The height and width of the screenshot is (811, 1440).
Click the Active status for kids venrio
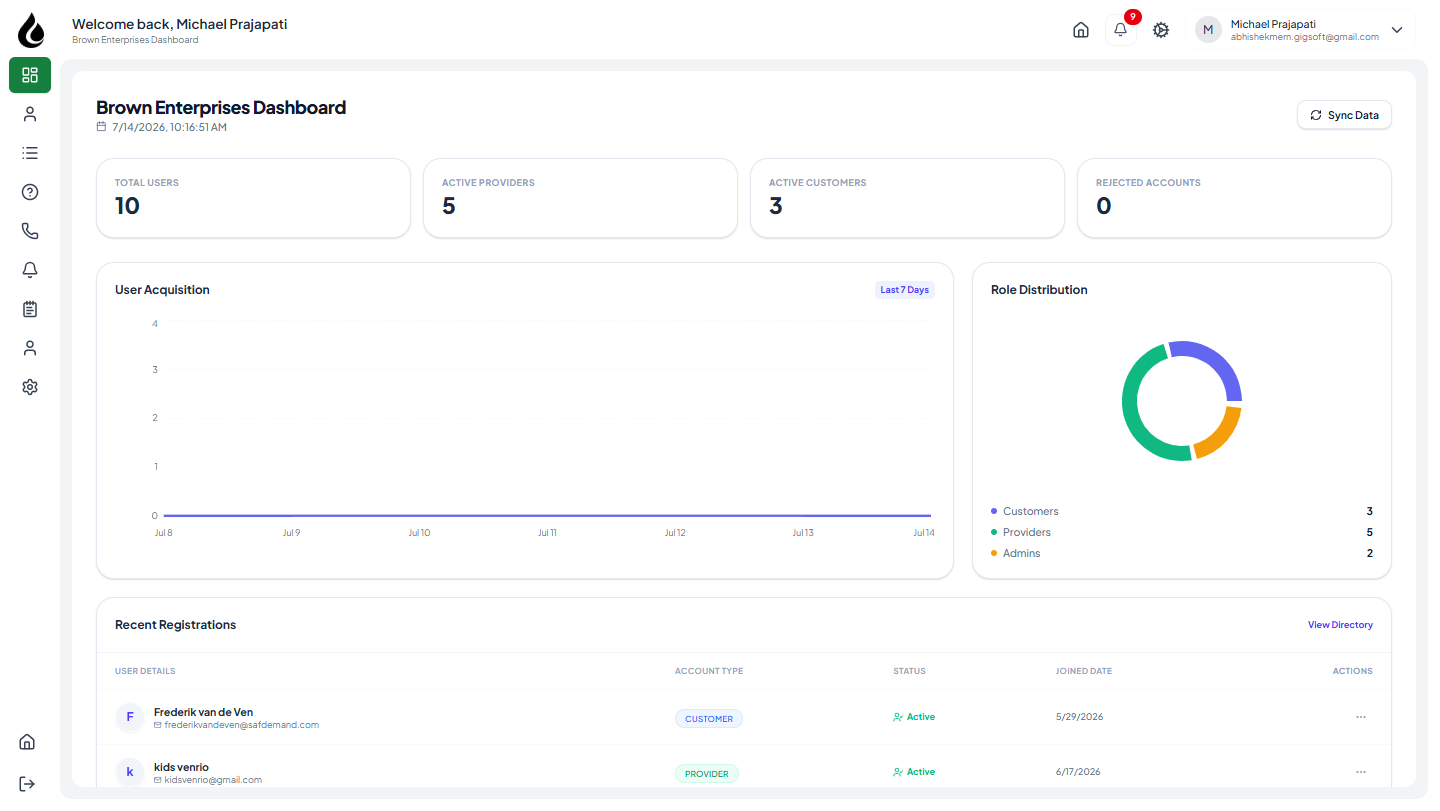(914, 772)
